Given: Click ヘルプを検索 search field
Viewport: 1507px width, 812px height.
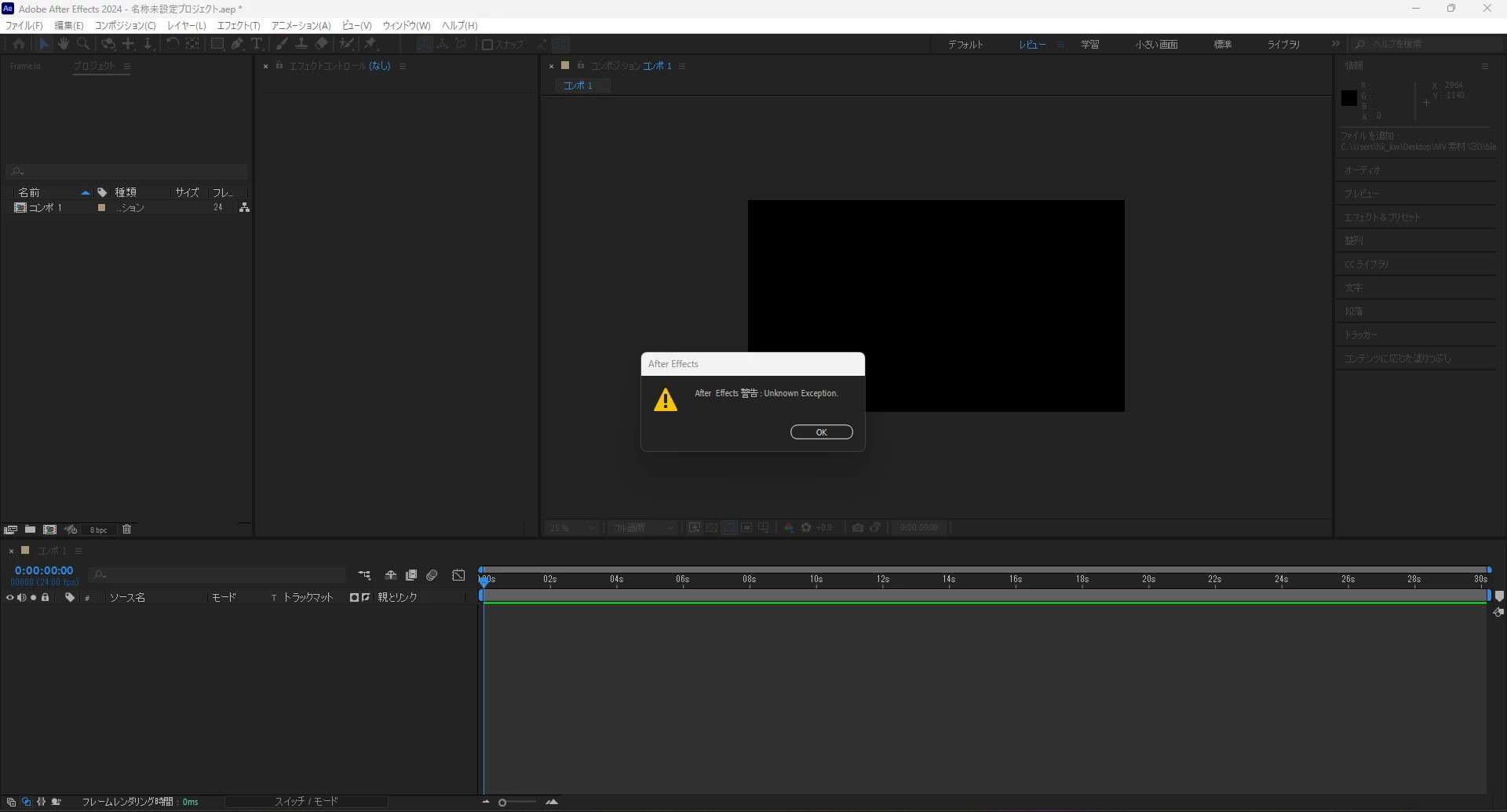Looking at the screenshot, I should pyautogui.click(x=1429, y=45).
